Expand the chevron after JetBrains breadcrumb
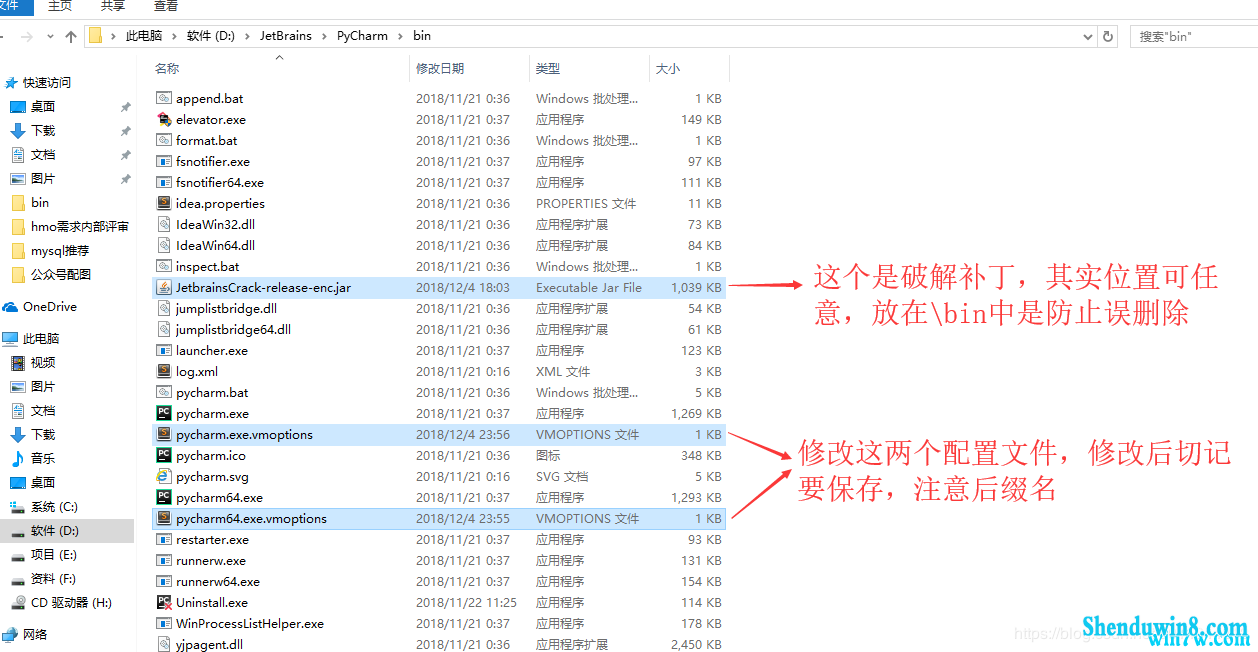The width and height of the screenshot is (1258, 652). tap(324, 36)
